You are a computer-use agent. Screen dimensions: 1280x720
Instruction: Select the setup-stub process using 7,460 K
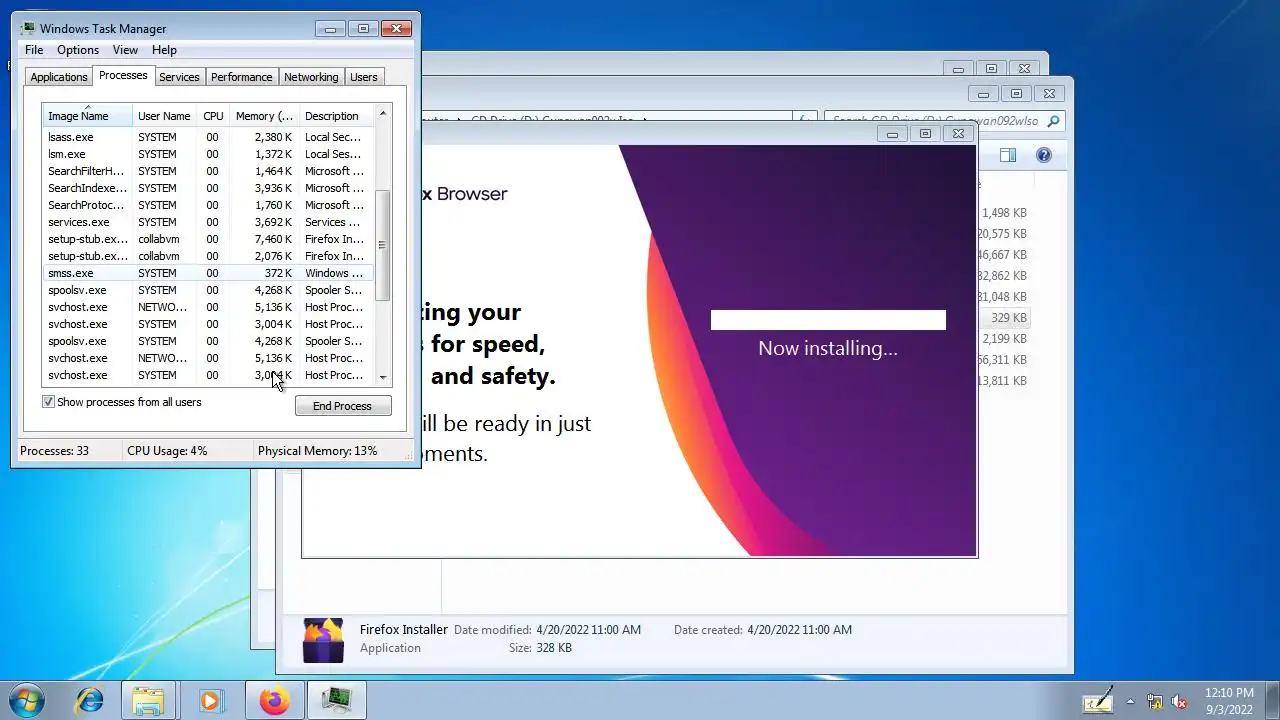click(x=208, y=239)
